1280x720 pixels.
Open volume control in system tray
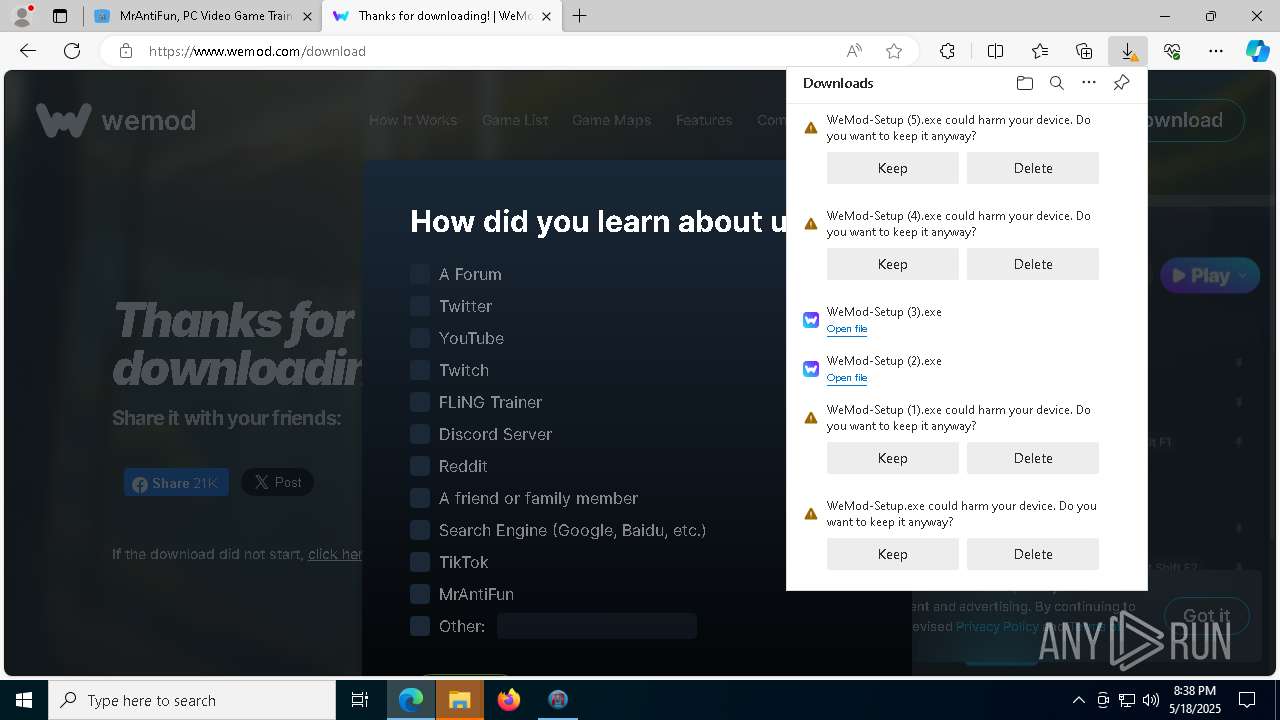pos(1150,700)
